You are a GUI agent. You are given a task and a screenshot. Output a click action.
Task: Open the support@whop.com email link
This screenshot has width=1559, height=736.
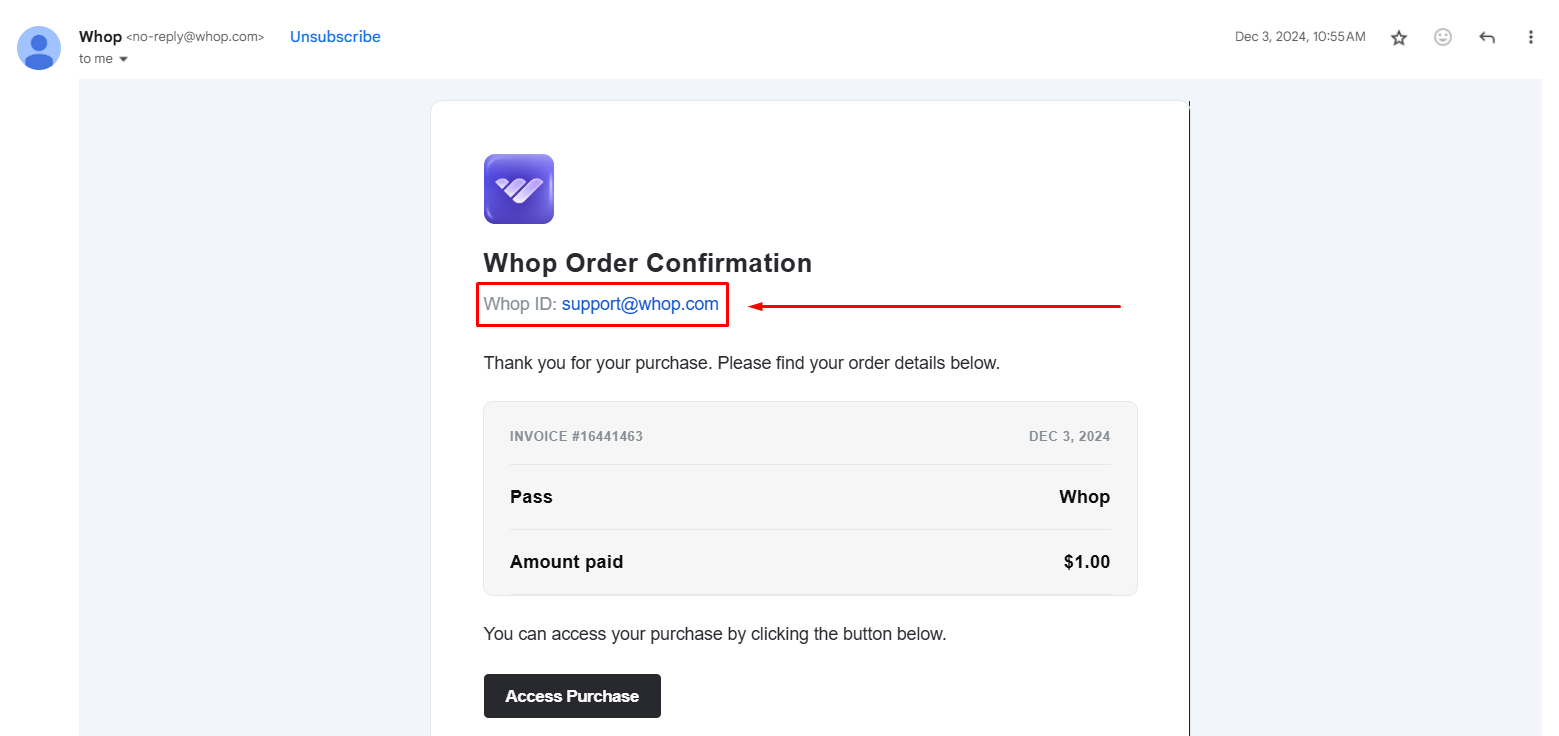click(x=640, y=304)
